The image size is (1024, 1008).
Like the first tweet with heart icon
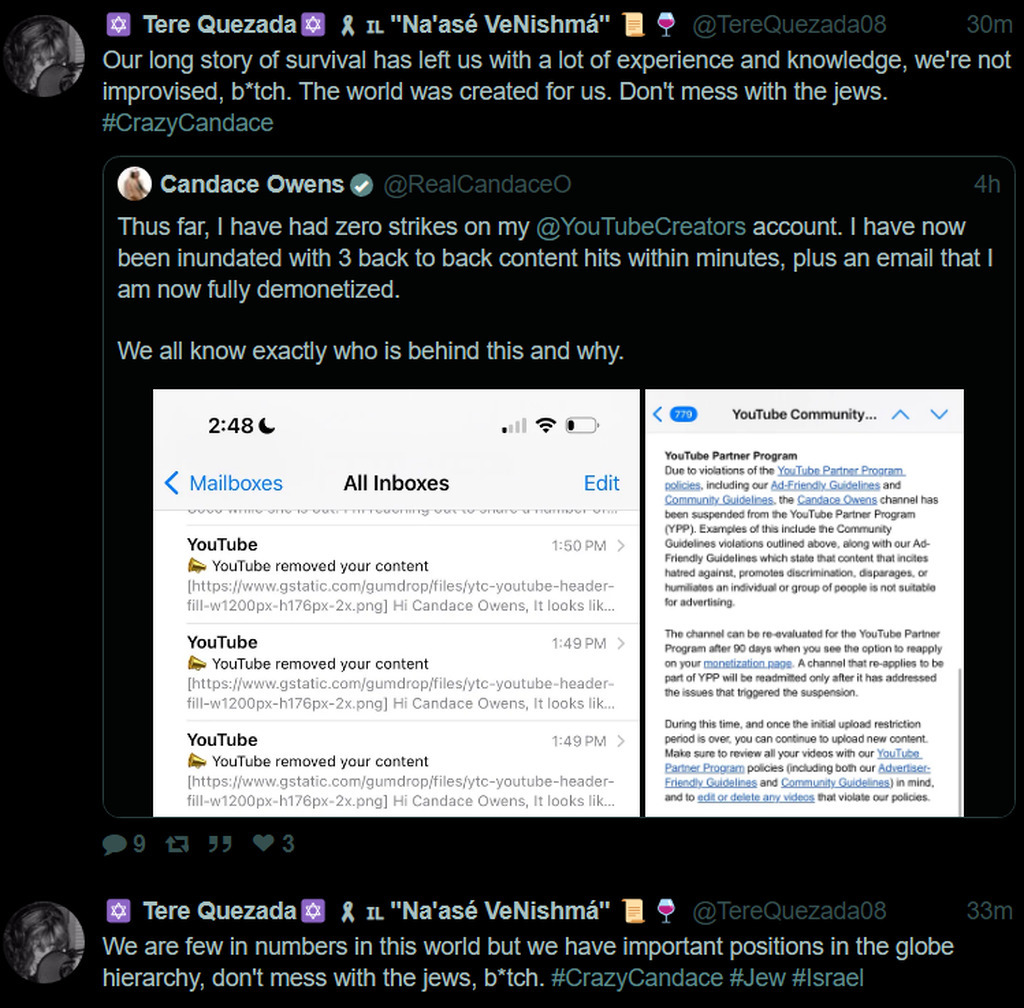click(x=263, y=843)
